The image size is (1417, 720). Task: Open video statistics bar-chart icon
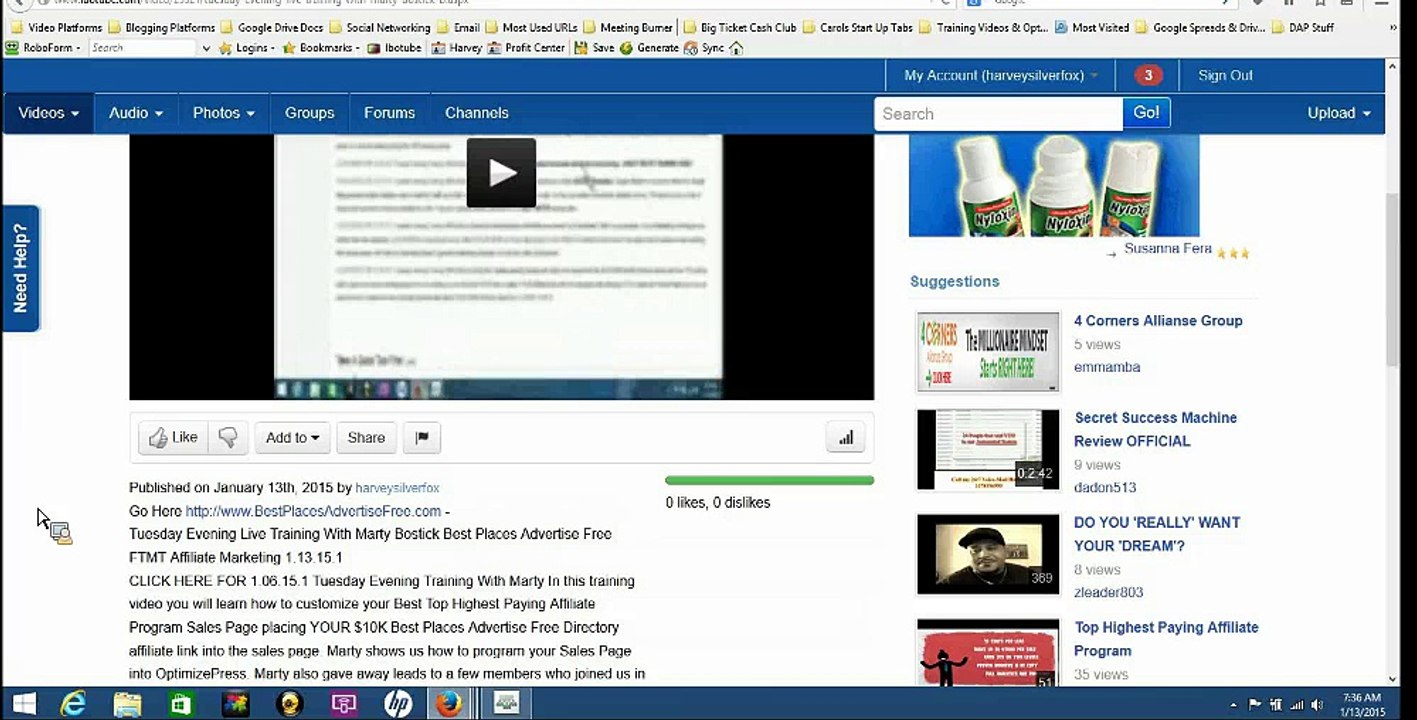pyautogui.click(x=846, y=437)
